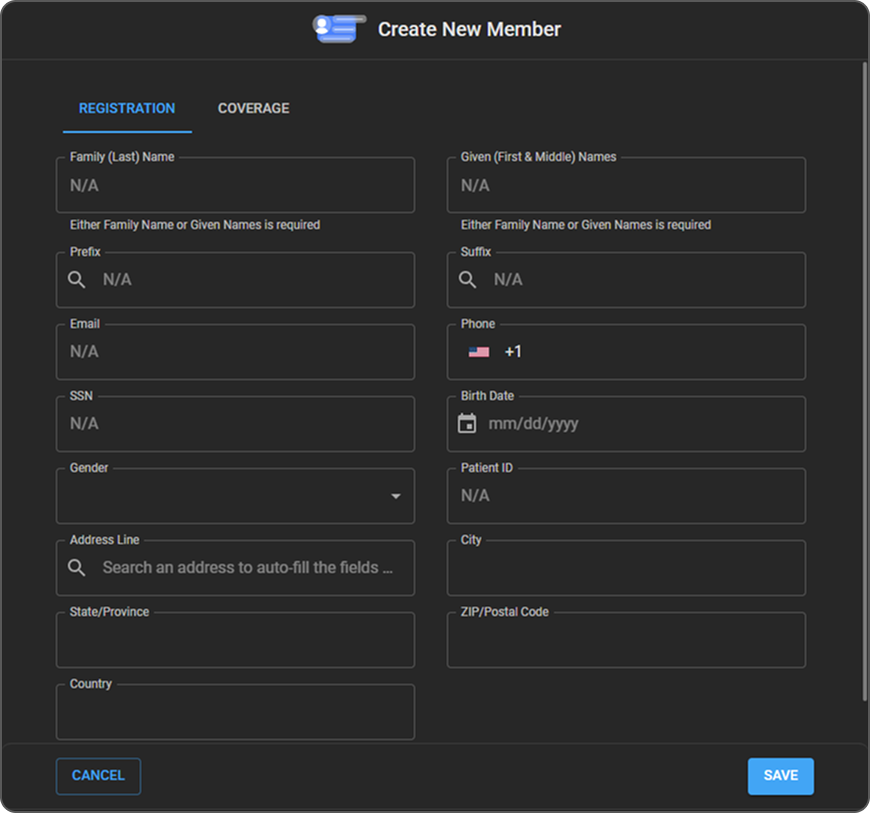870x813 pixels.
Task: Click the dialog's vertical scrollbar
Action: pyautogui.click(x=864, y=381)
